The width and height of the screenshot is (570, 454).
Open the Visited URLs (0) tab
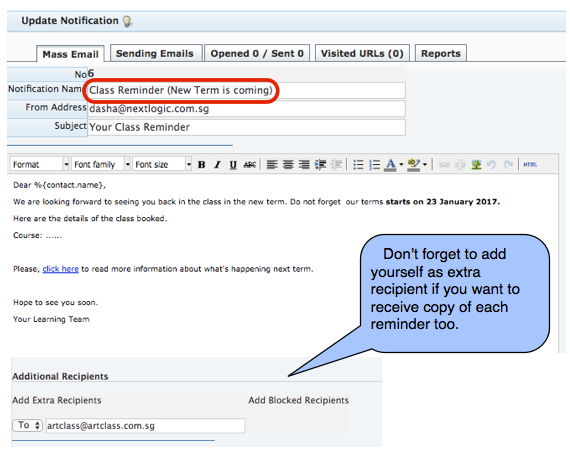[x=362, y=53]
